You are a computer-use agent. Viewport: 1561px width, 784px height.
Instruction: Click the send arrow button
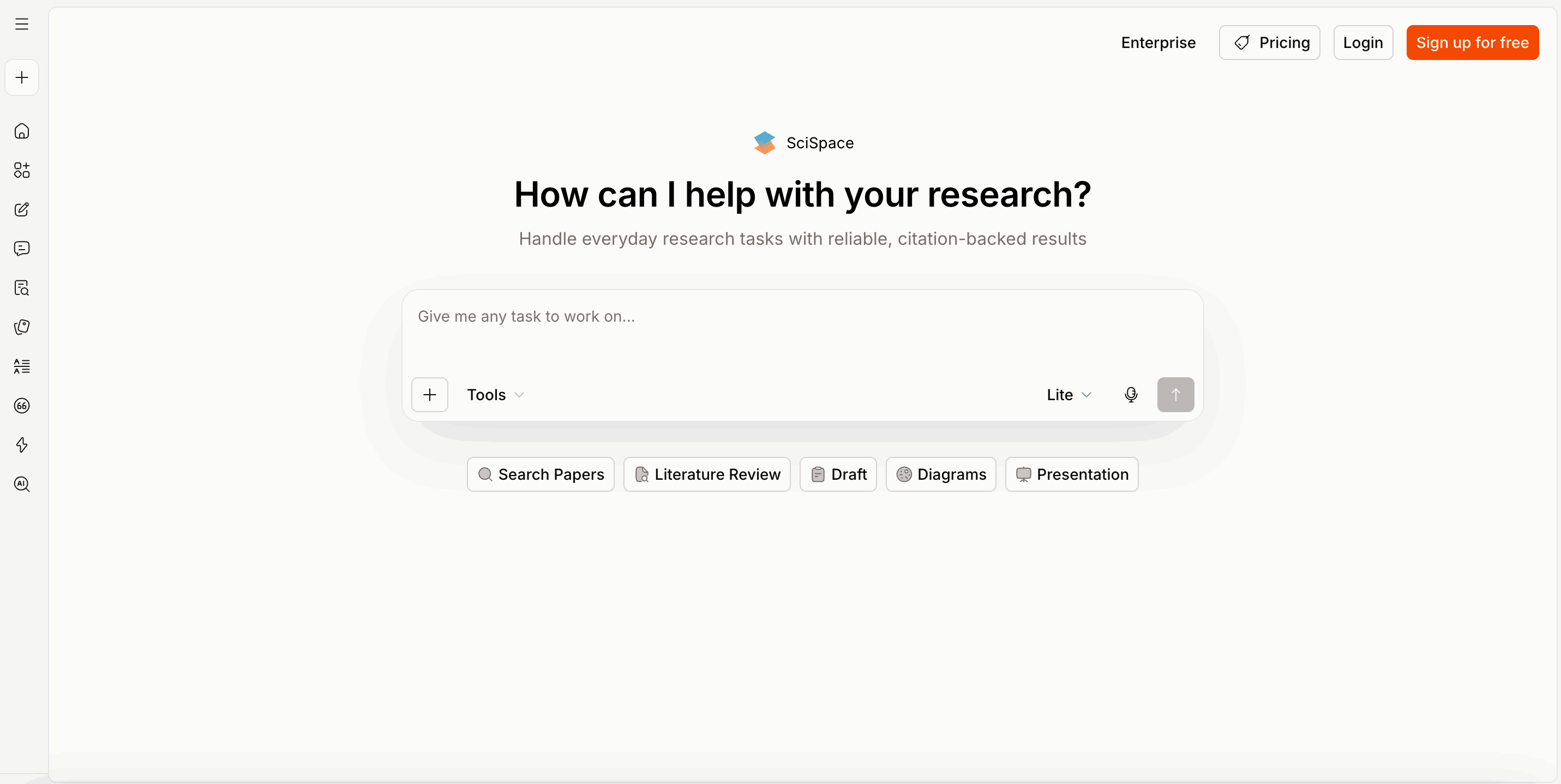[1175, 395]
